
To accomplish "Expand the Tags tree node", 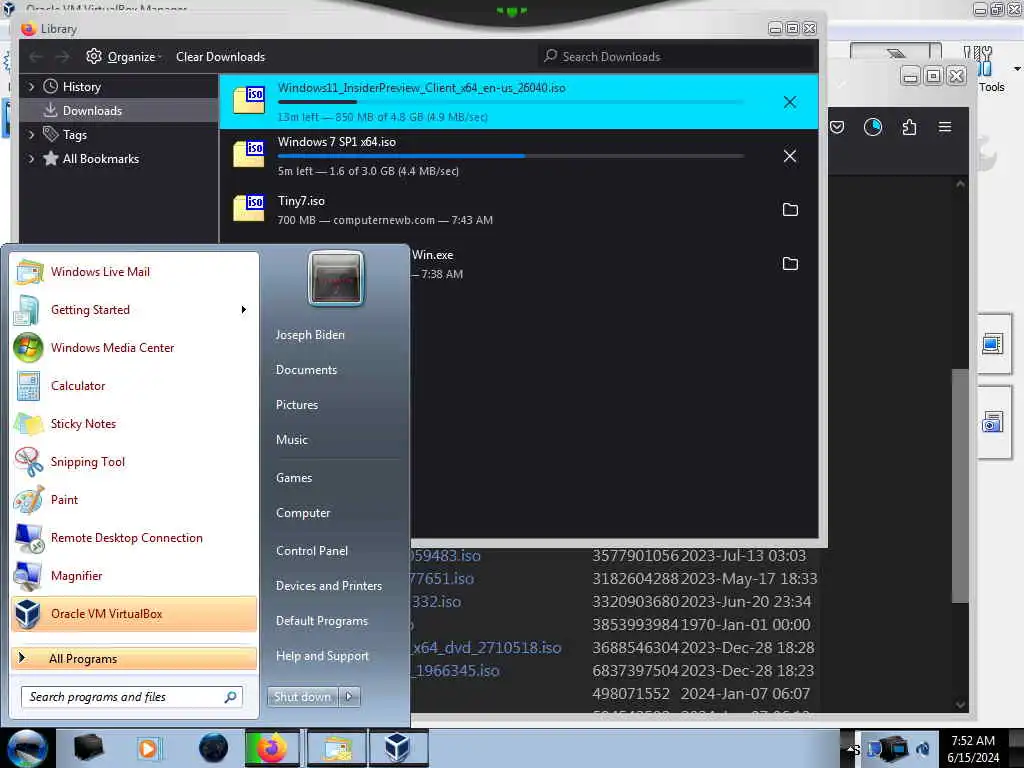I will tap(31, 135).
